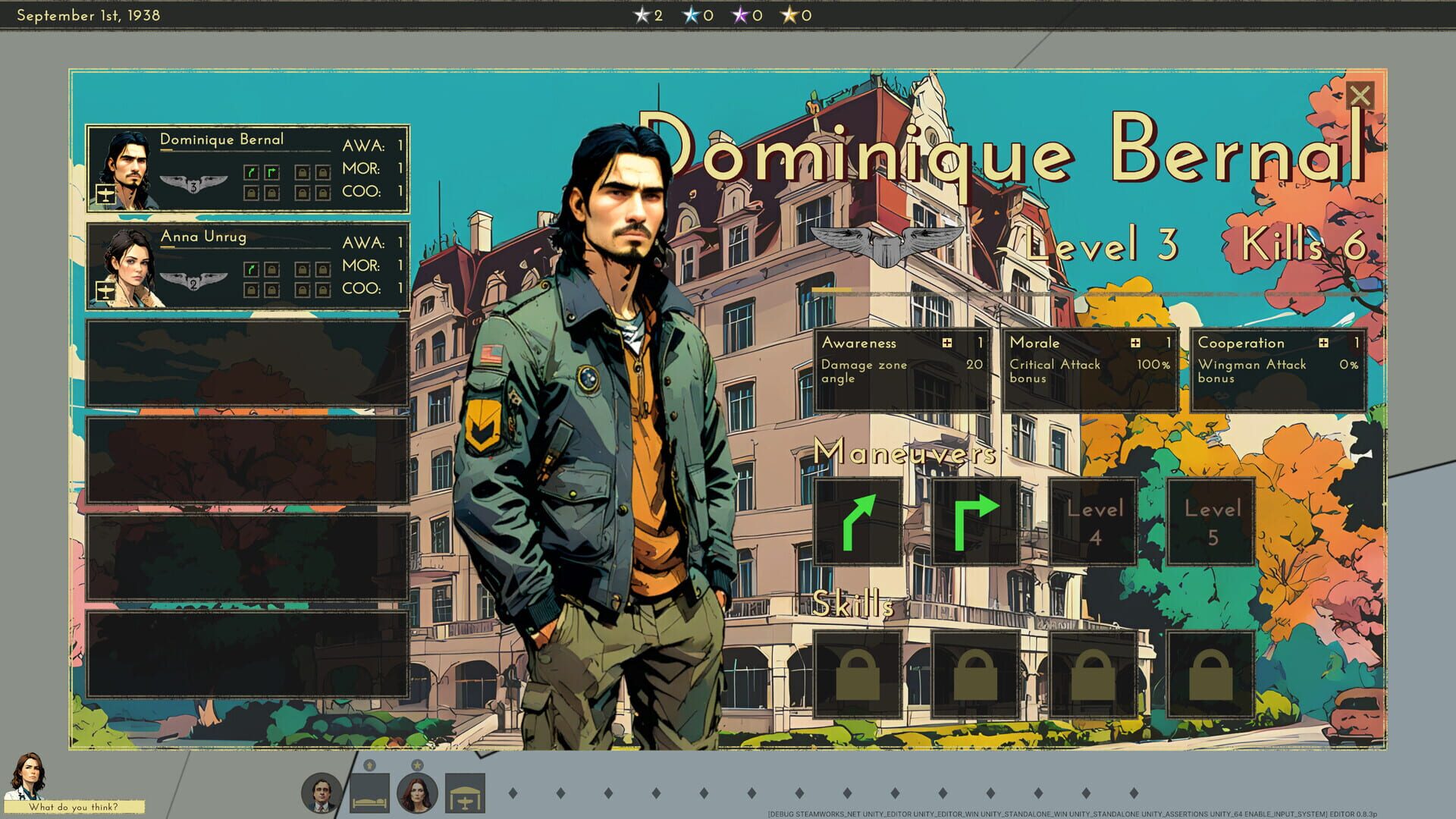1456x819 pixels.
Task: Select Dominique Bernal pilot card
Action: pyautogui.click(x=247, y=169)
